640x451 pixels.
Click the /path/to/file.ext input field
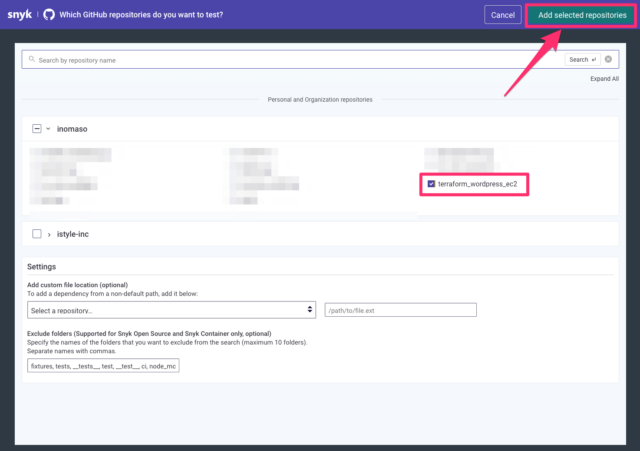pos(400,310)
